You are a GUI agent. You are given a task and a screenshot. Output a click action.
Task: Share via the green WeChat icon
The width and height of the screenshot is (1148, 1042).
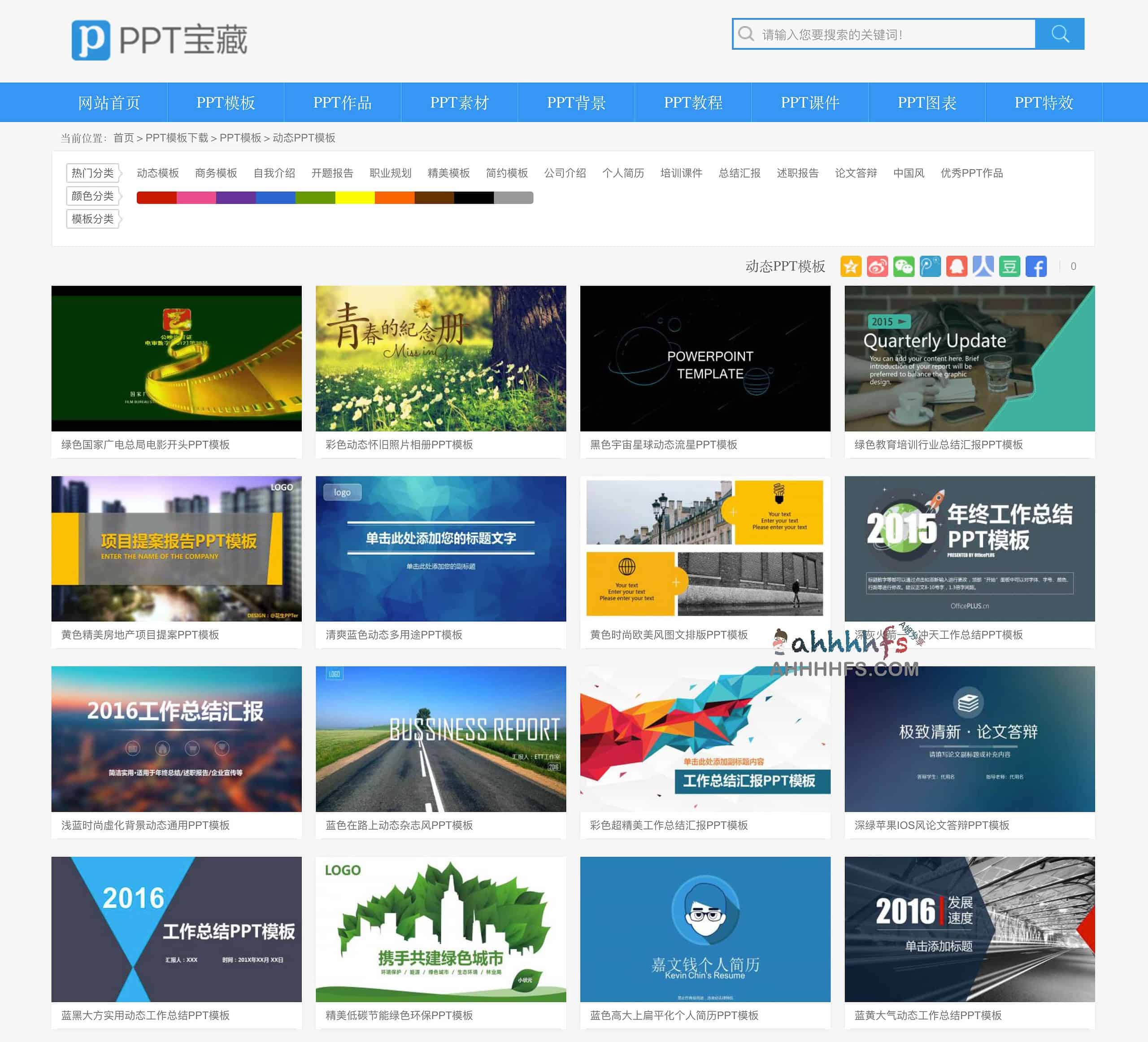pyautogui.click(x=904, y=266)
